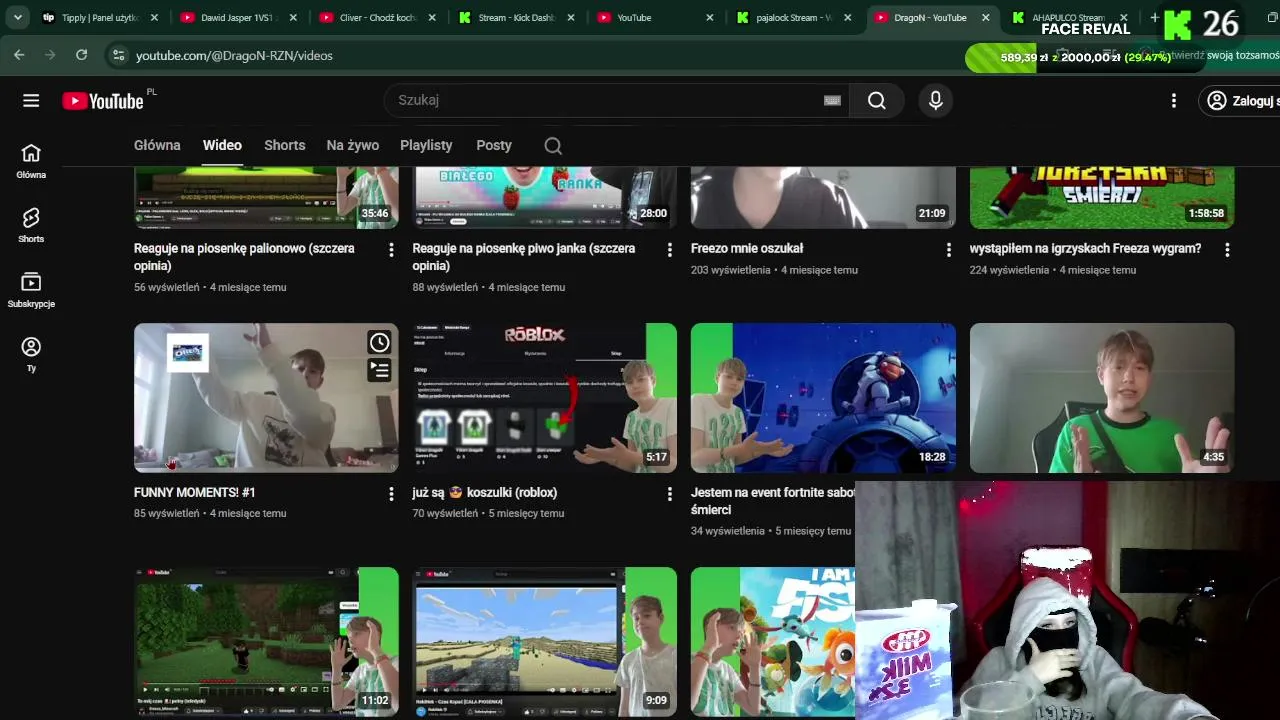
Task: Open the 9:09 Minecraft thumbnail
Action: coord(545,642)
